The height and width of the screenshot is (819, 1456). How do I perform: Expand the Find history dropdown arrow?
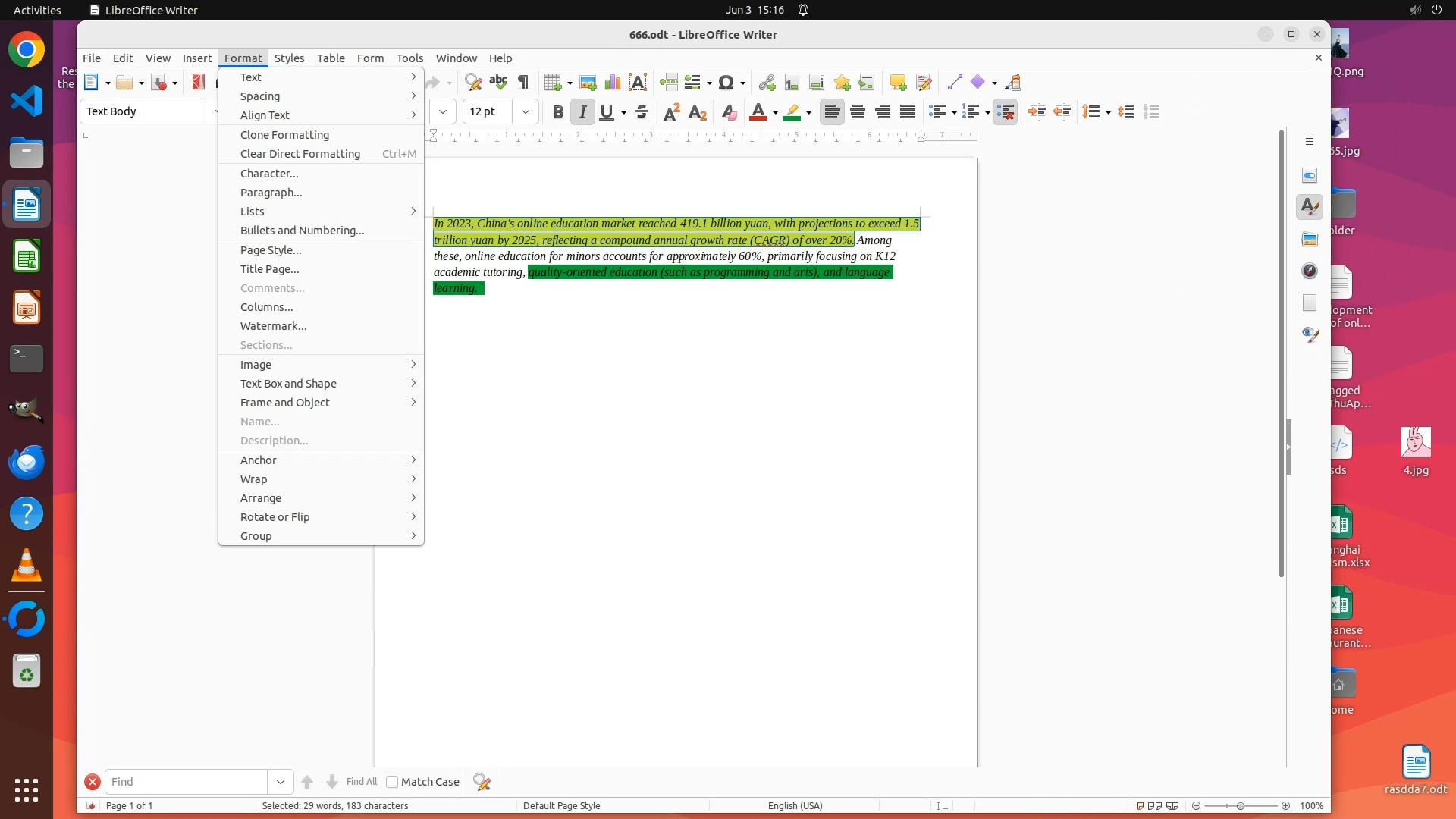(x=281, y=782)
